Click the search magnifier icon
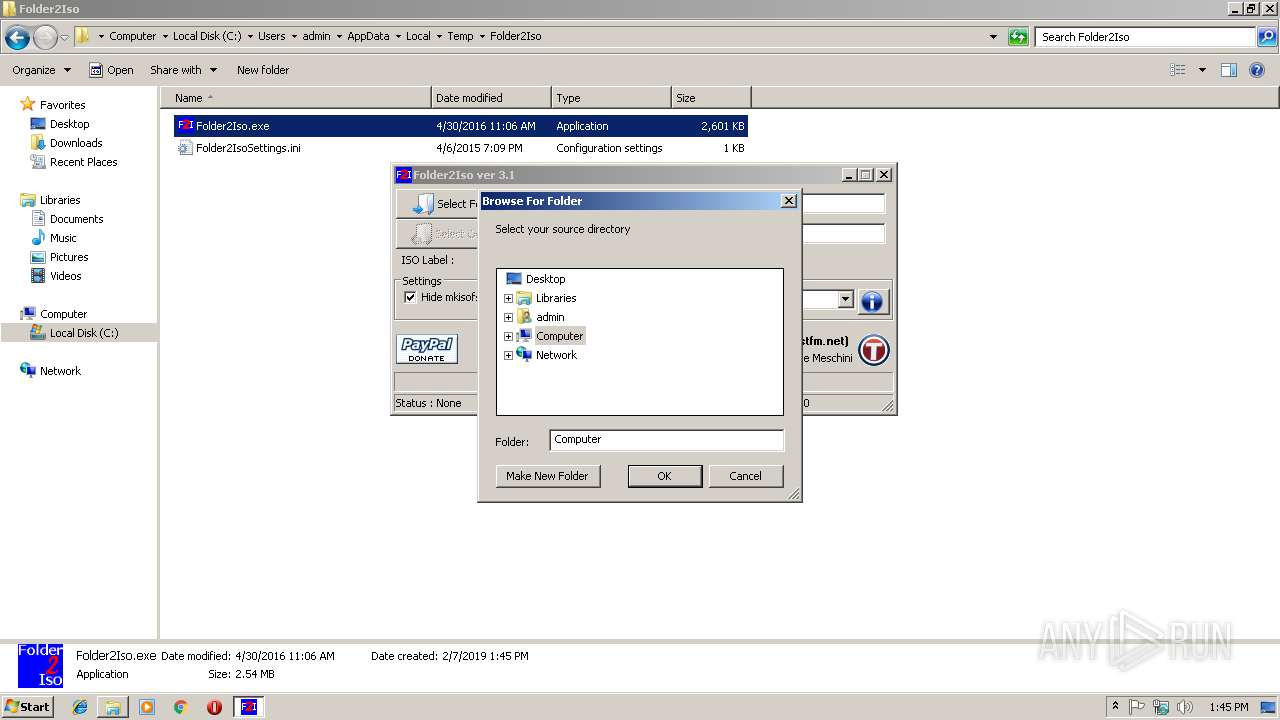 (1267, 37)
